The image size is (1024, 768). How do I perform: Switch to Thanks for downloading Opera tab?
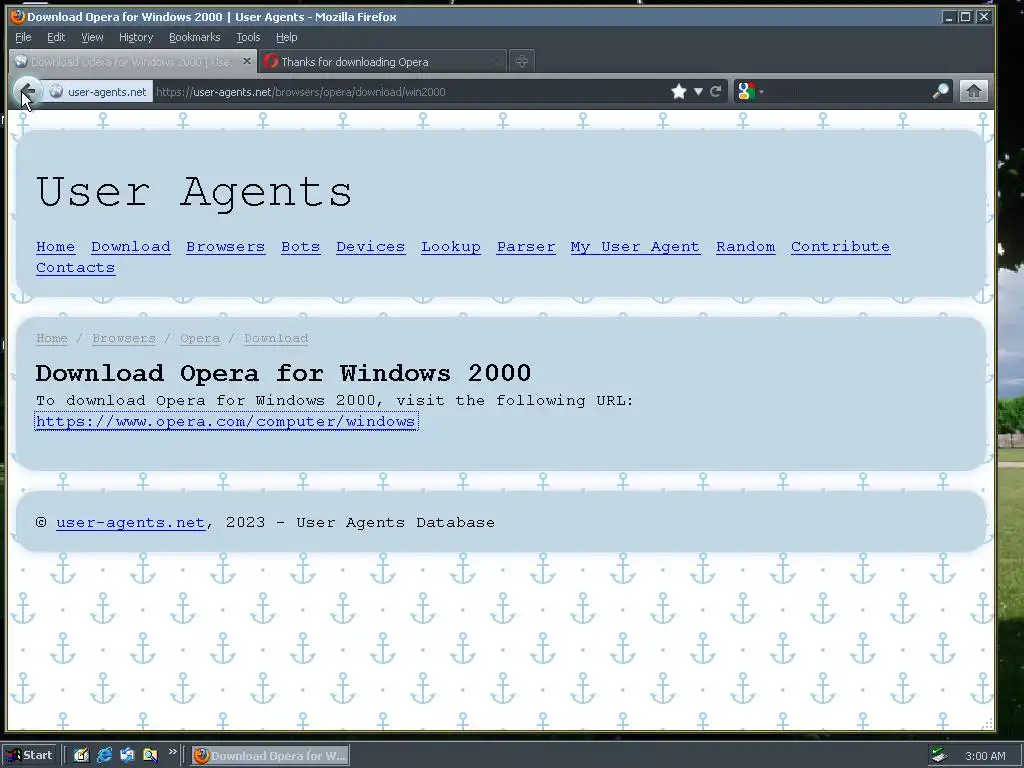click(x=382, y=61)
